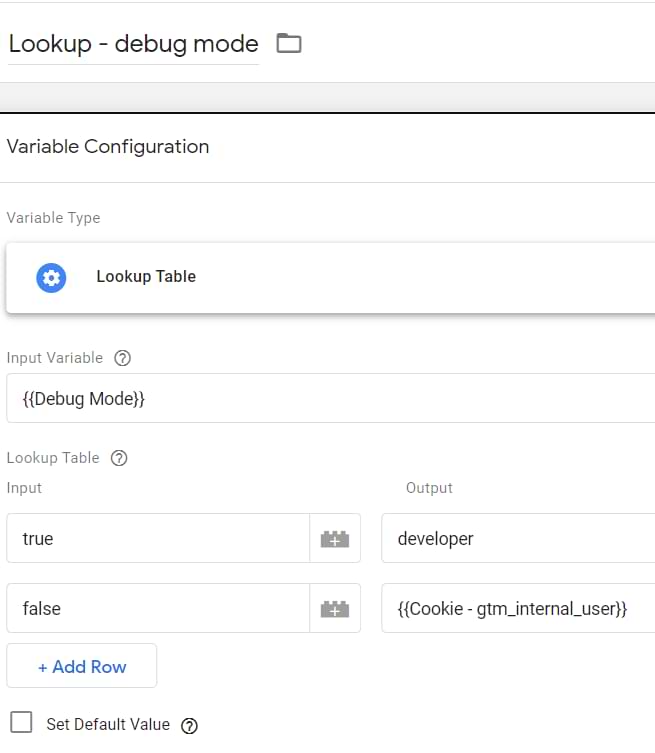This screenshot has width=655, height=753.
Task: Click the 'Set Default Value' label text
Action: (108, 724)
